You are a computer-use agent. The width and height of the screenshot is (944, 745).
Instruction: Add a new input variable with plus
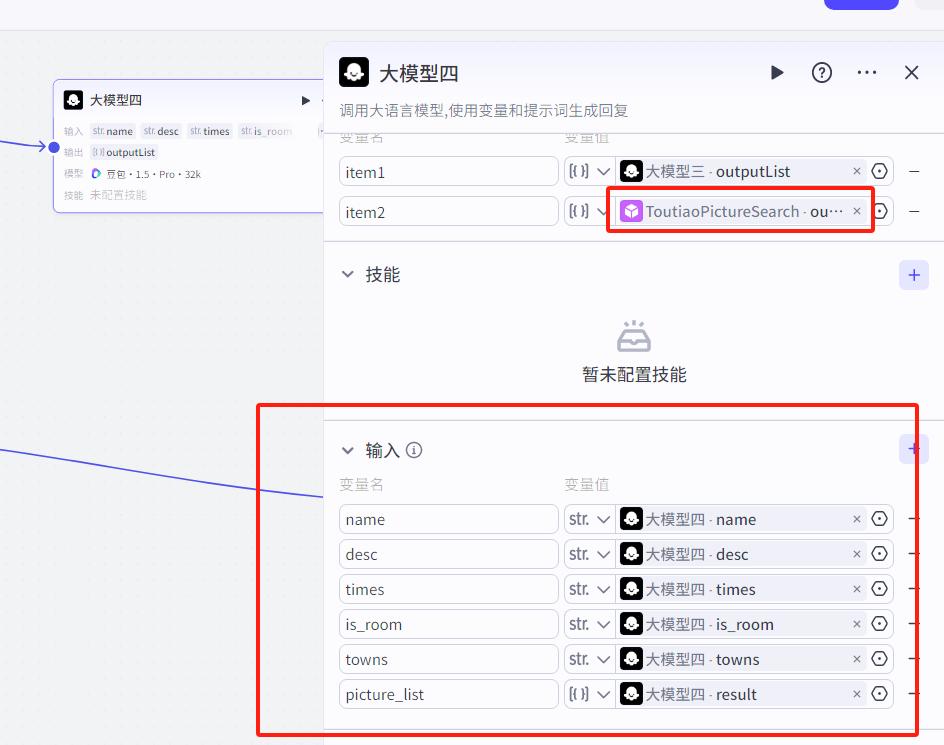pos(914,449)
